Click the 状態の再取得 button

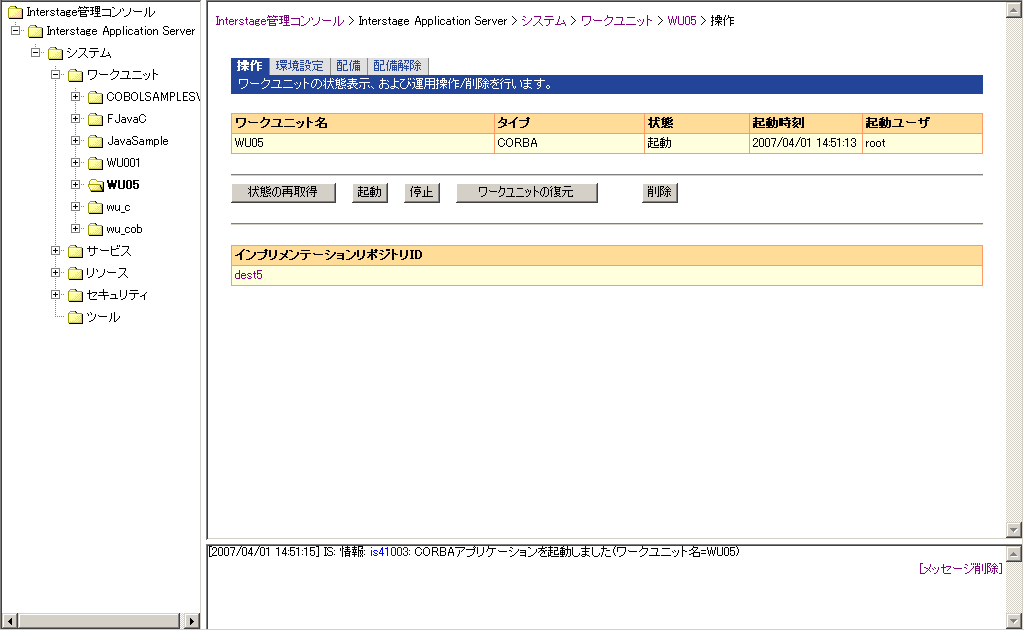[283, 193]
